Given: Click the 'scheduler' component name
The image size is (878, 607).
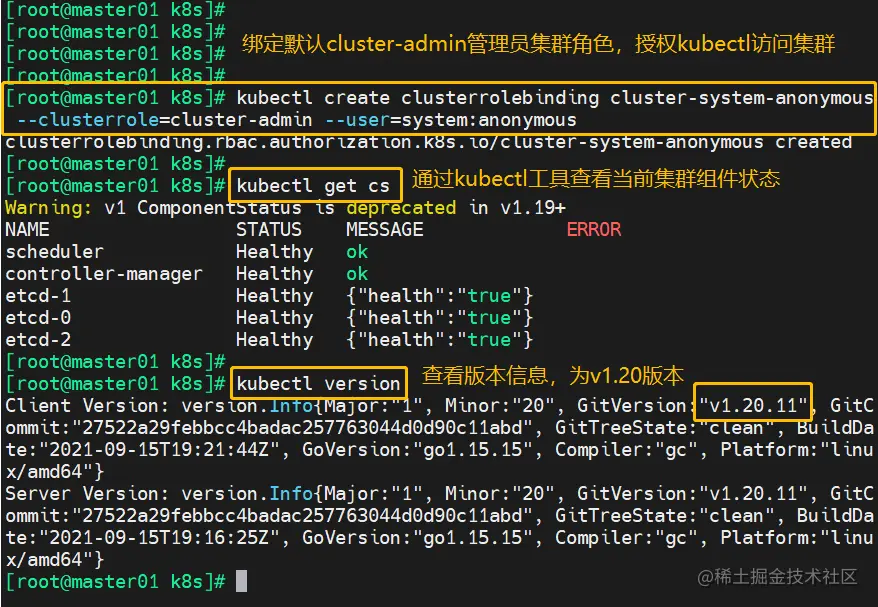Looking at the screenshot, I should coord(54,251).
